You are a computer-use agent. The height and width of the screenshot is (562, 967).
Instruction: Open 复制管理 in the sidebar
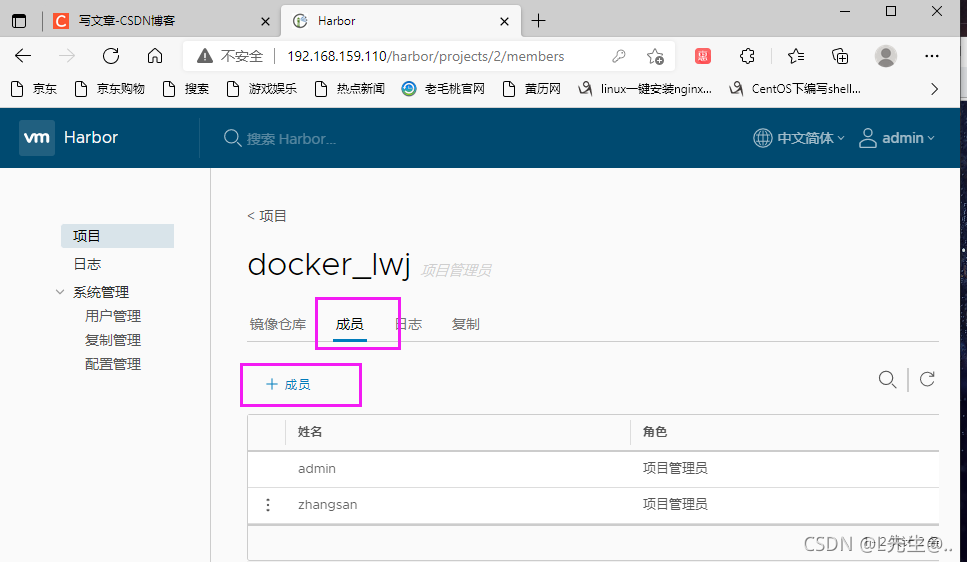click(x=113, y=340)
